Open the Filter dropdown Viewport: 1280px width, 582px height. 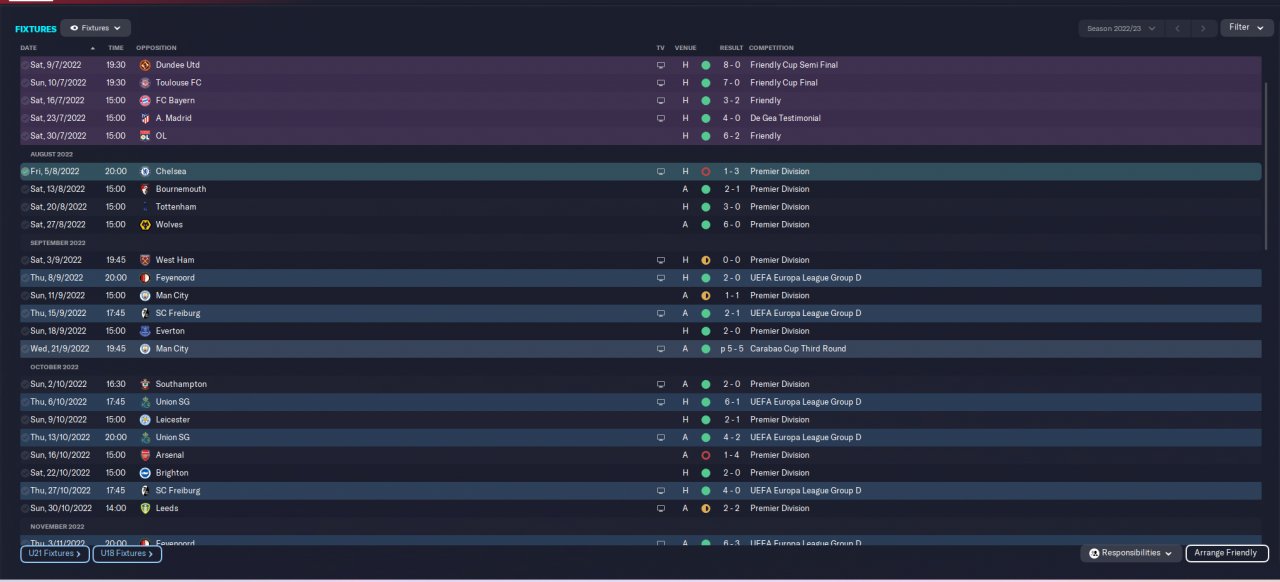[x=1245, y=27]
